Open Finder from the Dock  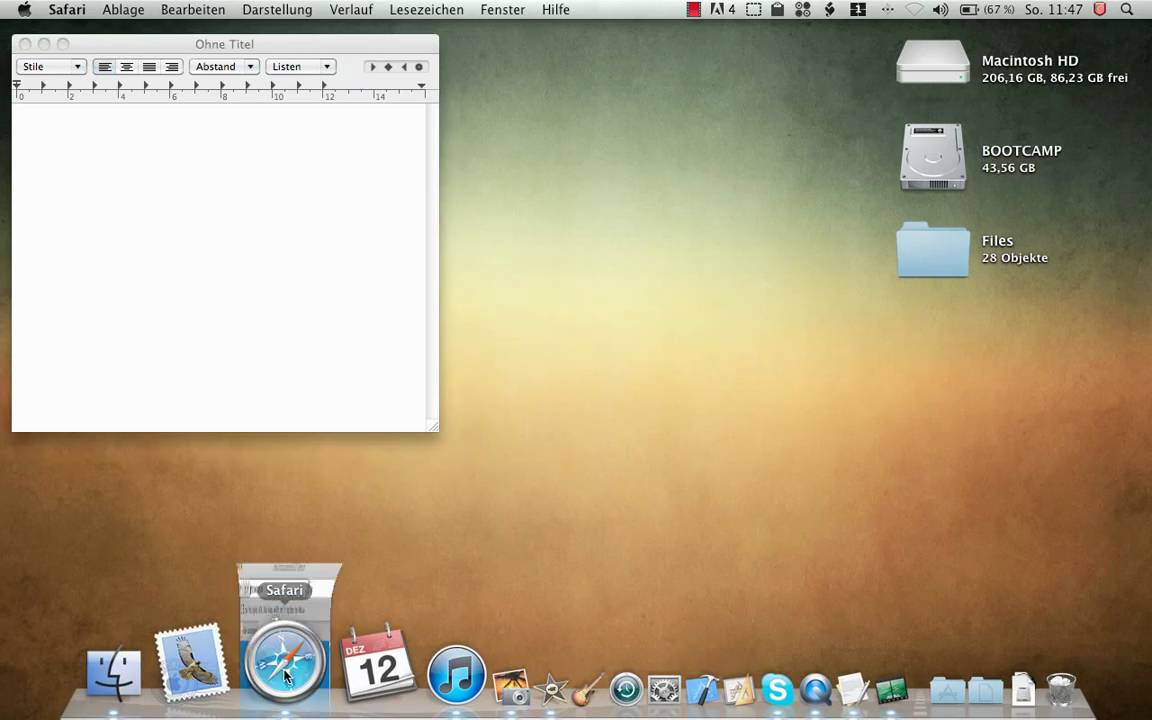pyautogui.click(x=114, y=674)
